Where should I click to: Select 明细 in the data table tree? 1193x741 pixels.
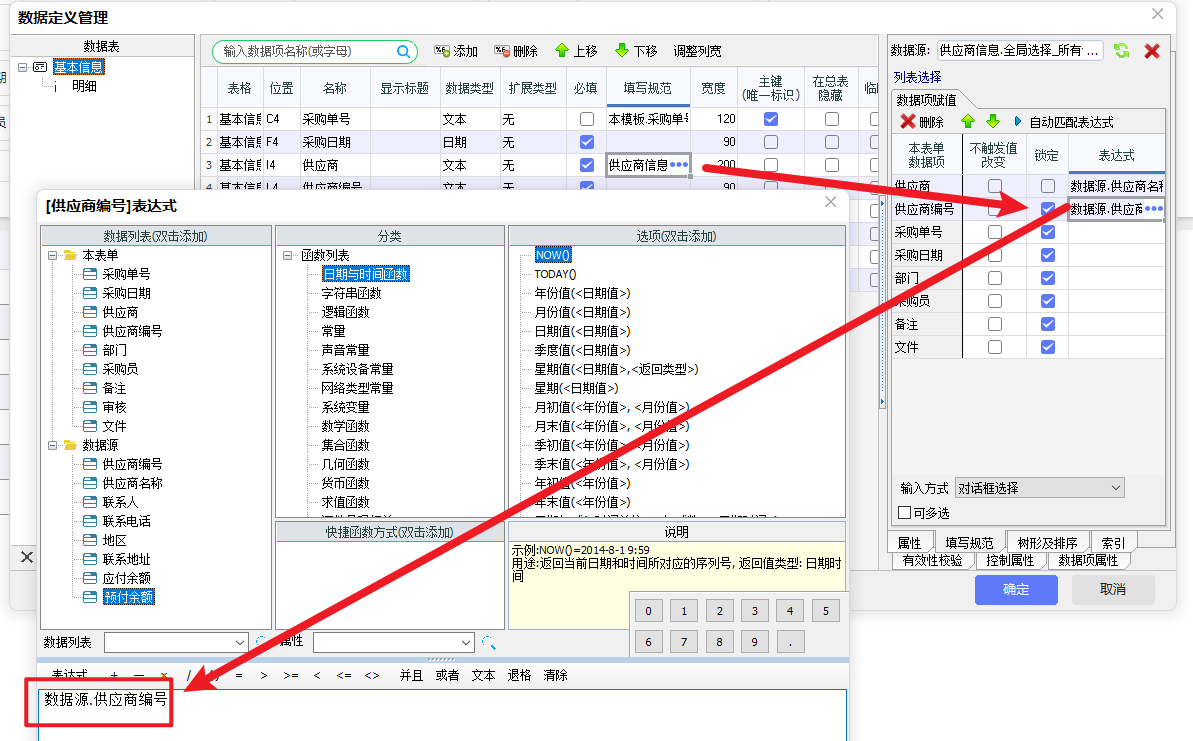click(x=84, y=86)
